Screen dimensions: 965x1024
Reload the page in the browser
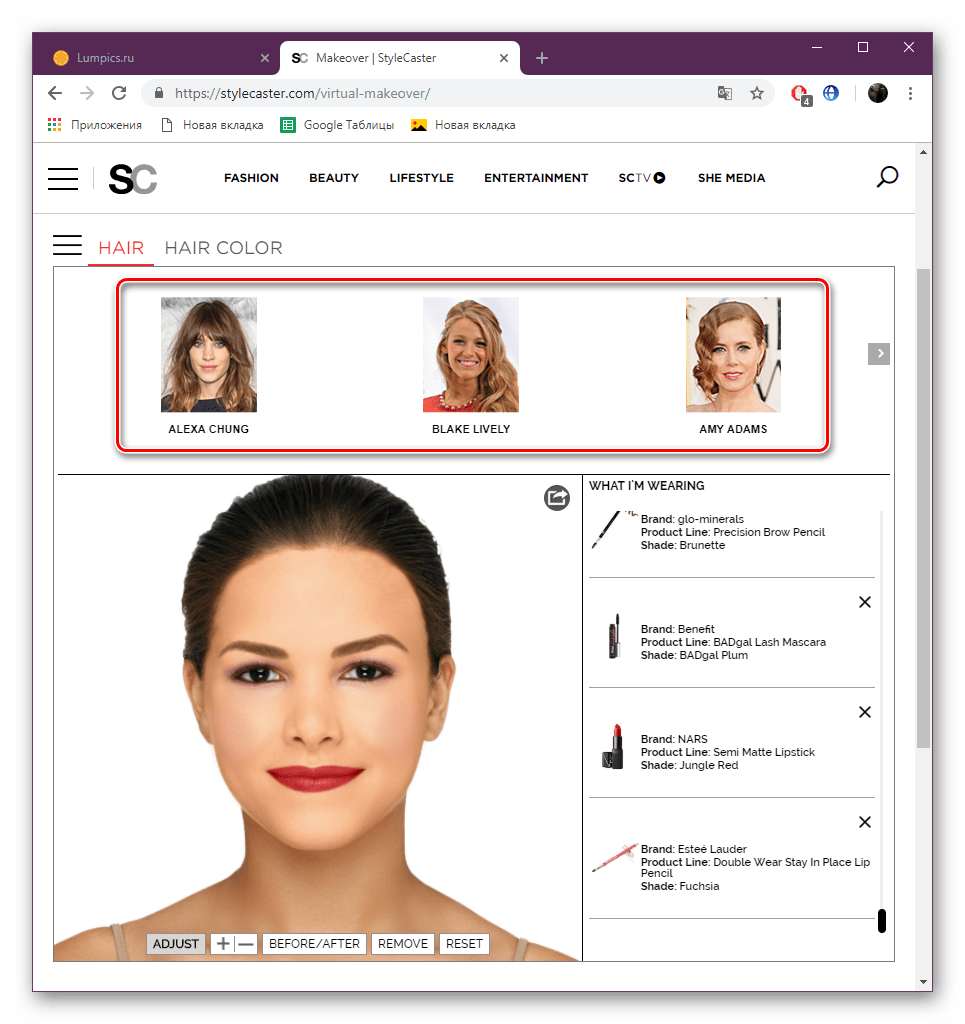click(x=119, y=93)
